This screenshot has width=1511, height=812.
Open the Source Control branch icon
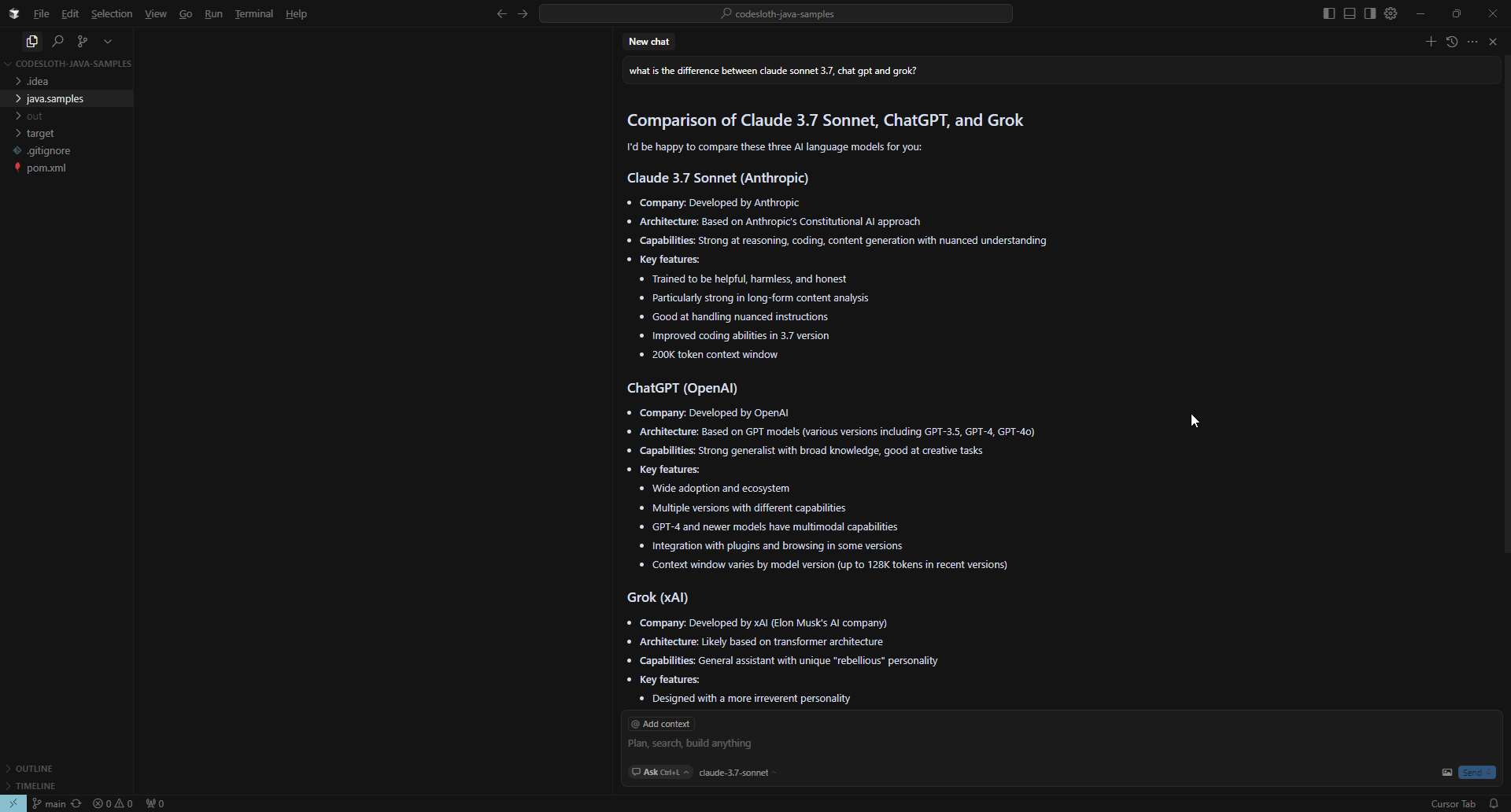[83, 42]
